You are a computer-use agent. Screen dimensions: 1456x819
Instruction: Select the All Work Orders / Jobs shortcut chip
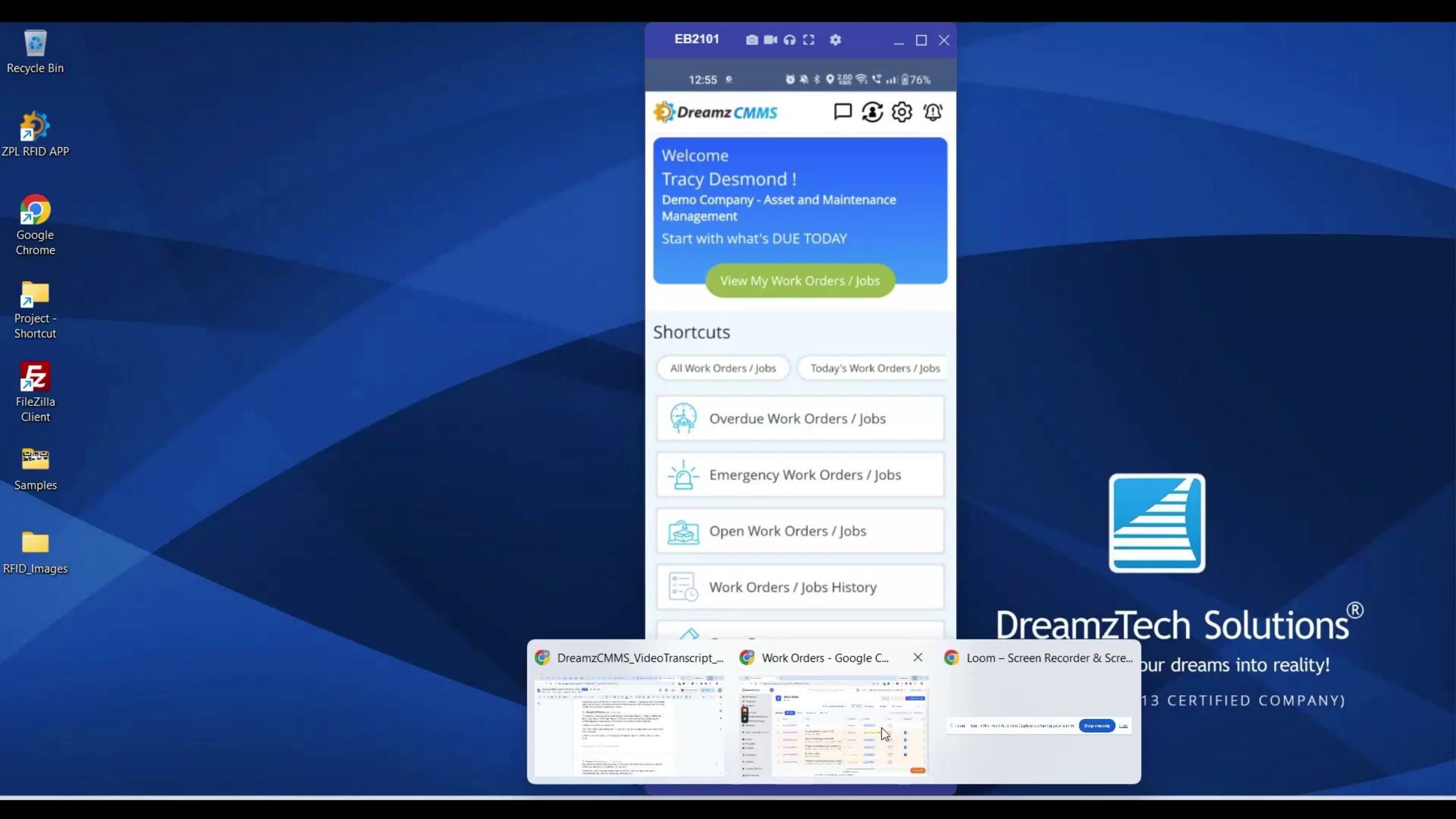click(x=723, y=368)
